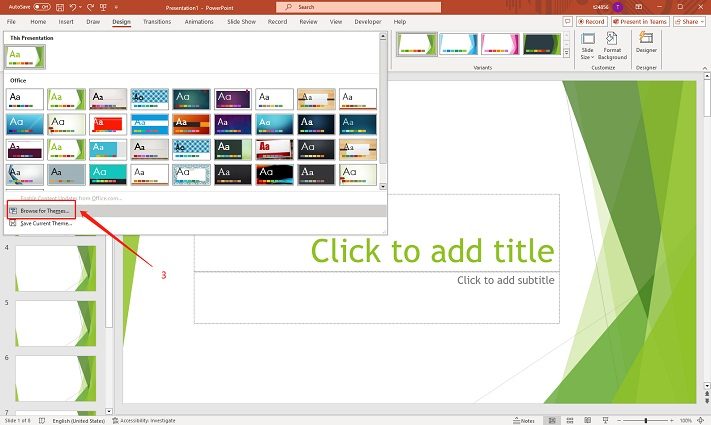This screenshot has width=711, height=425.
Task: Undo the last action
Action: 73,7
